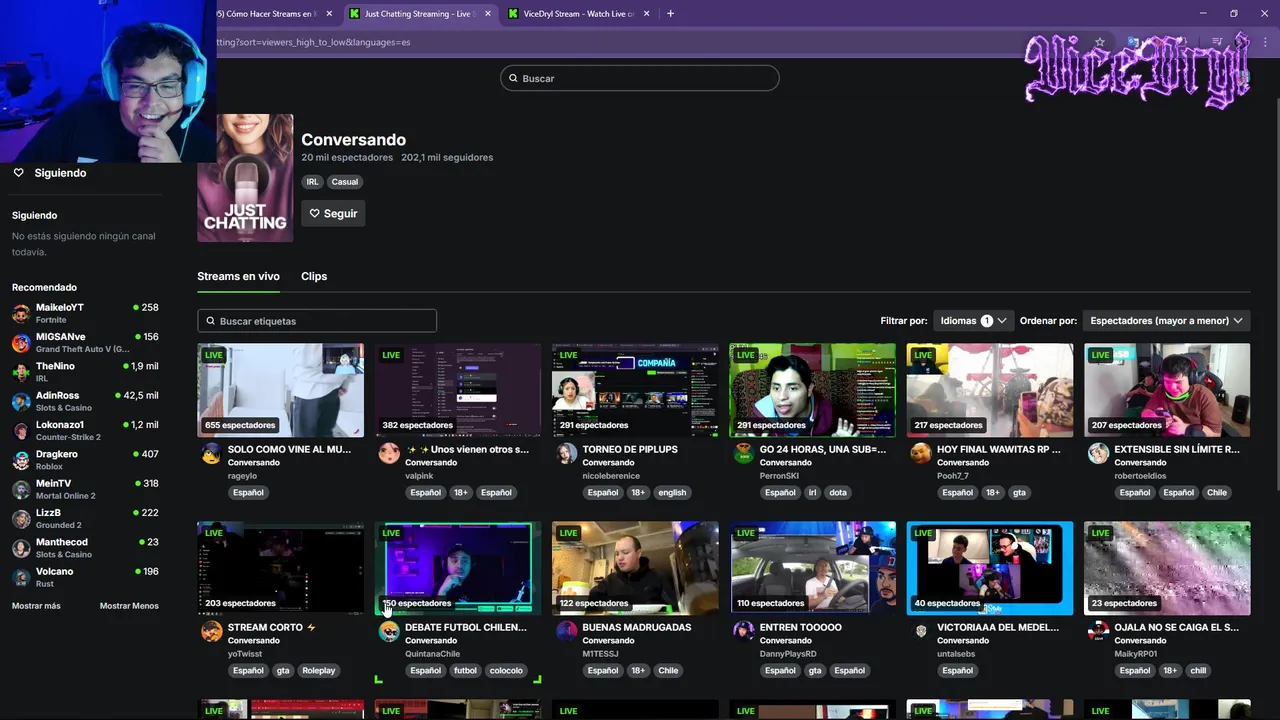The image size is (1280, 720).
Task: Click rageylo's streamer avatar
Action: 211,454
